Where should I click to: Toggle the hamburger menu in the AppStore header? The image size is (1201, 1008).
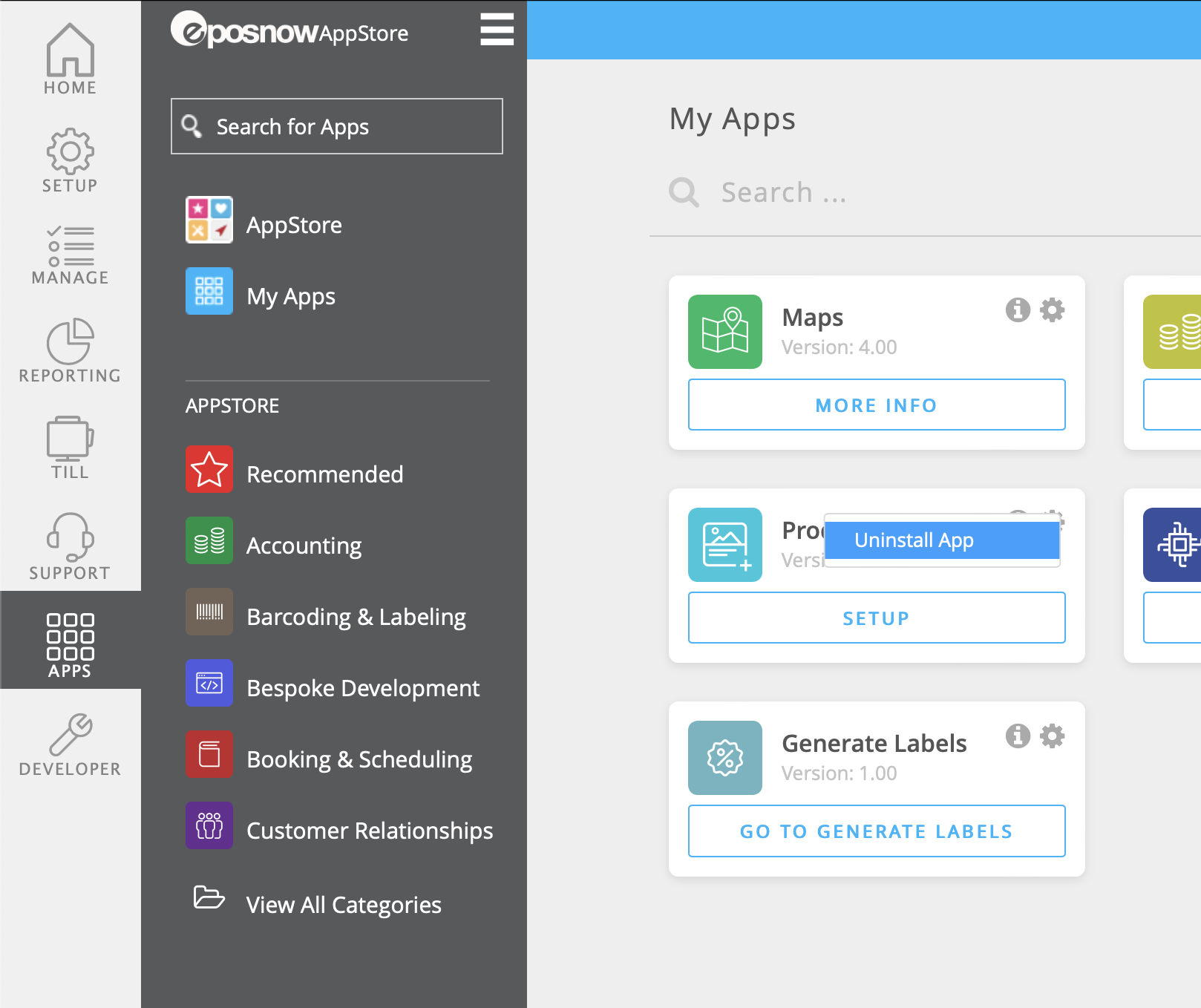click(497, 30)
